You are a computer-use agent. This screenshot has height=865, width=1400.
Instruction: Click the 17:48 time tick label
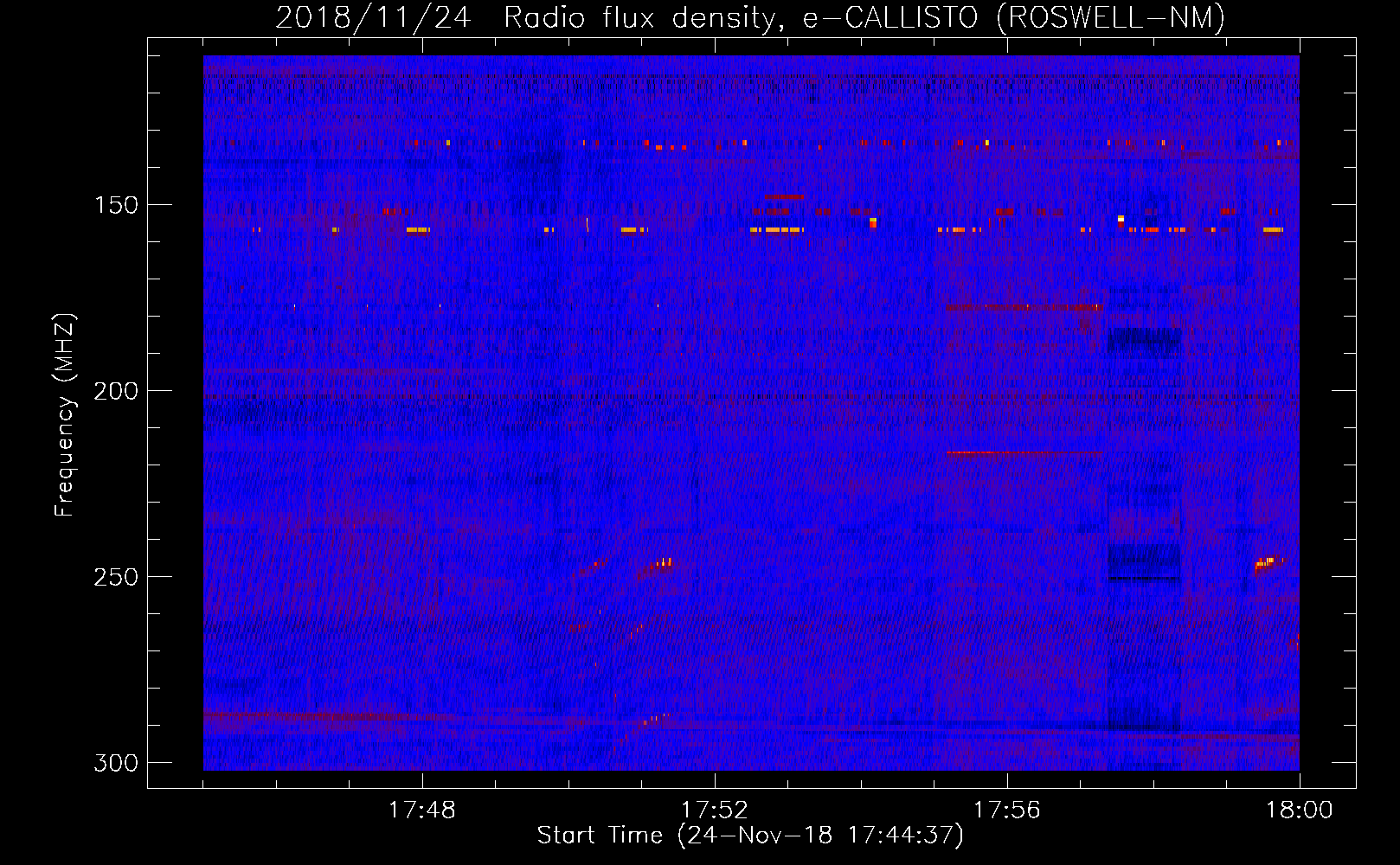coord(422,811)
